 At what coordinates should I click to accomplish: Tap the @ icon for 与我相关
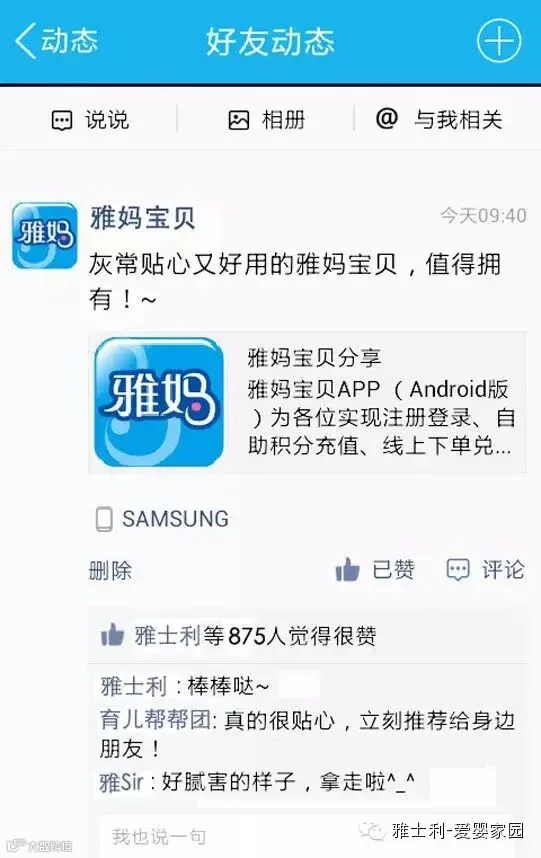point(387,118)
